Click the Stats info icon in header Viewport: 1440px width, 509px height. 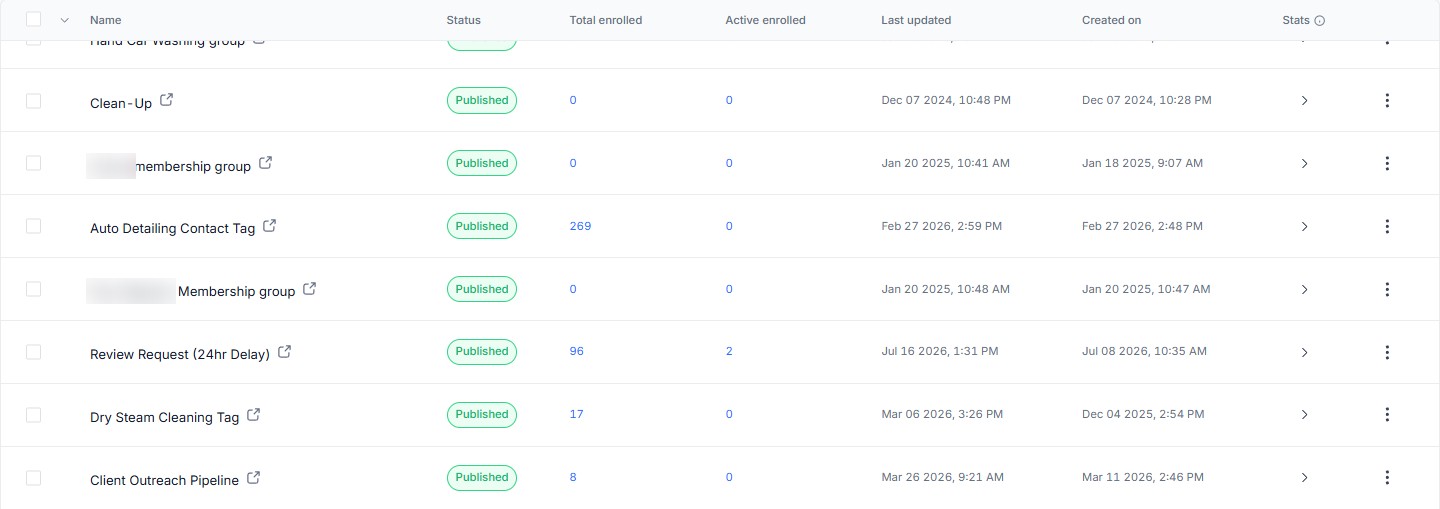coord(1319,20)
